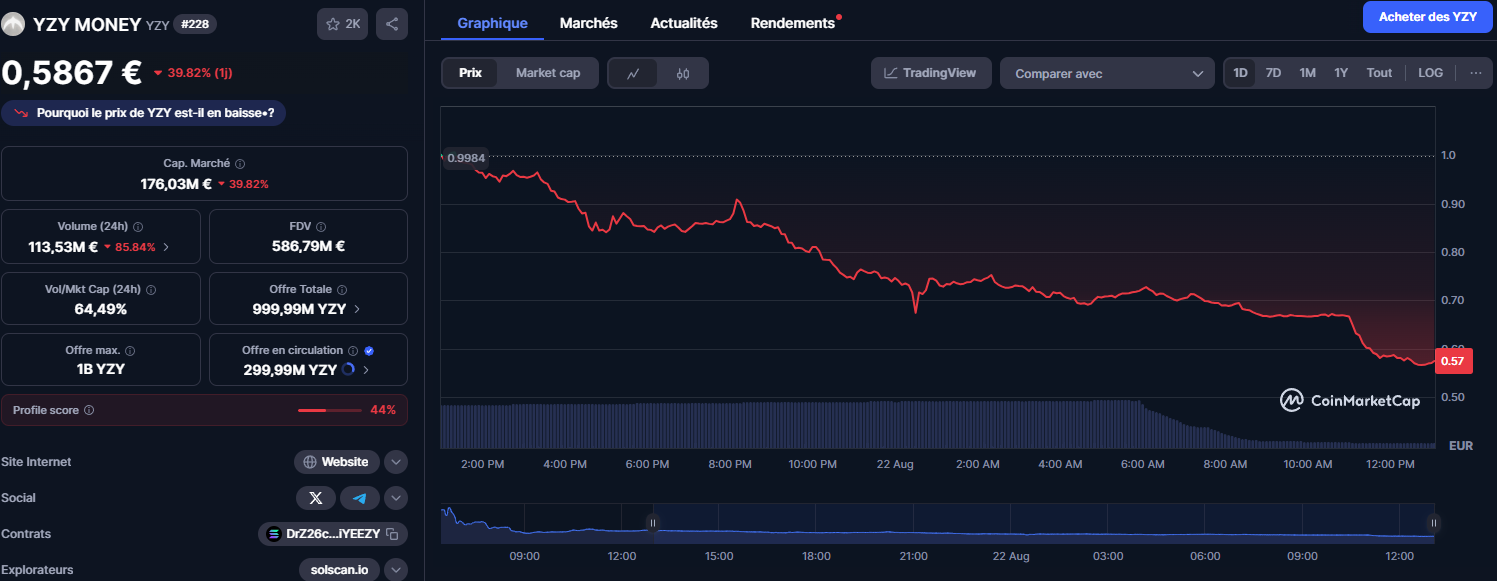
Task: Expand Offre Totale details arrow
Action: (357, 309)
